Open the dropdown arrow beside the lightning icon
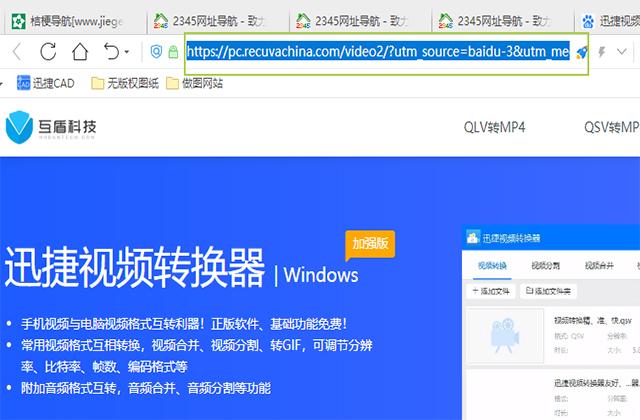 click(622, 52)
